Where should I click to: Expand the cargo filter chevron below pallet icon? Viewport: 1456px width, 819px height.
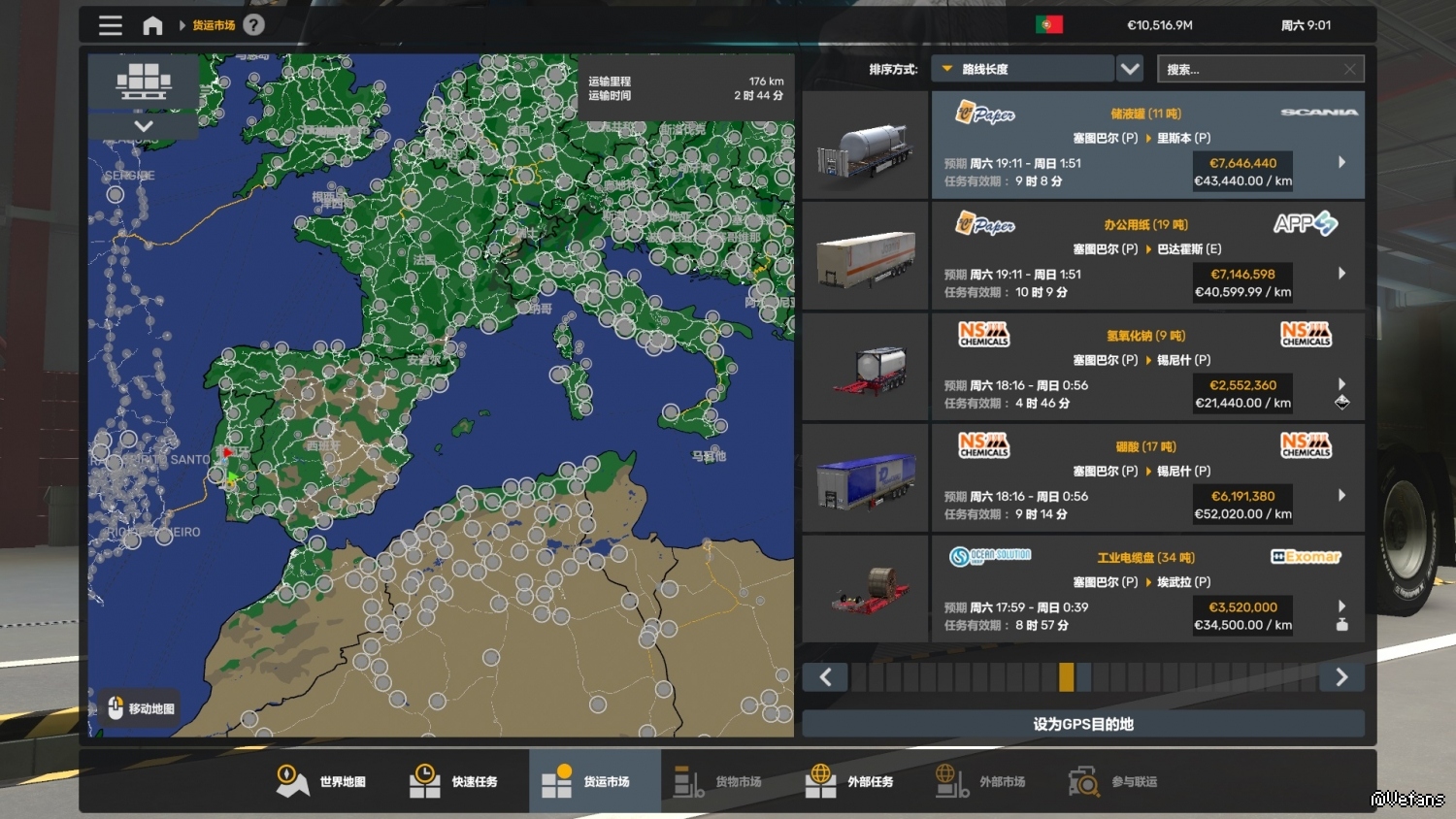click(144, 126)
